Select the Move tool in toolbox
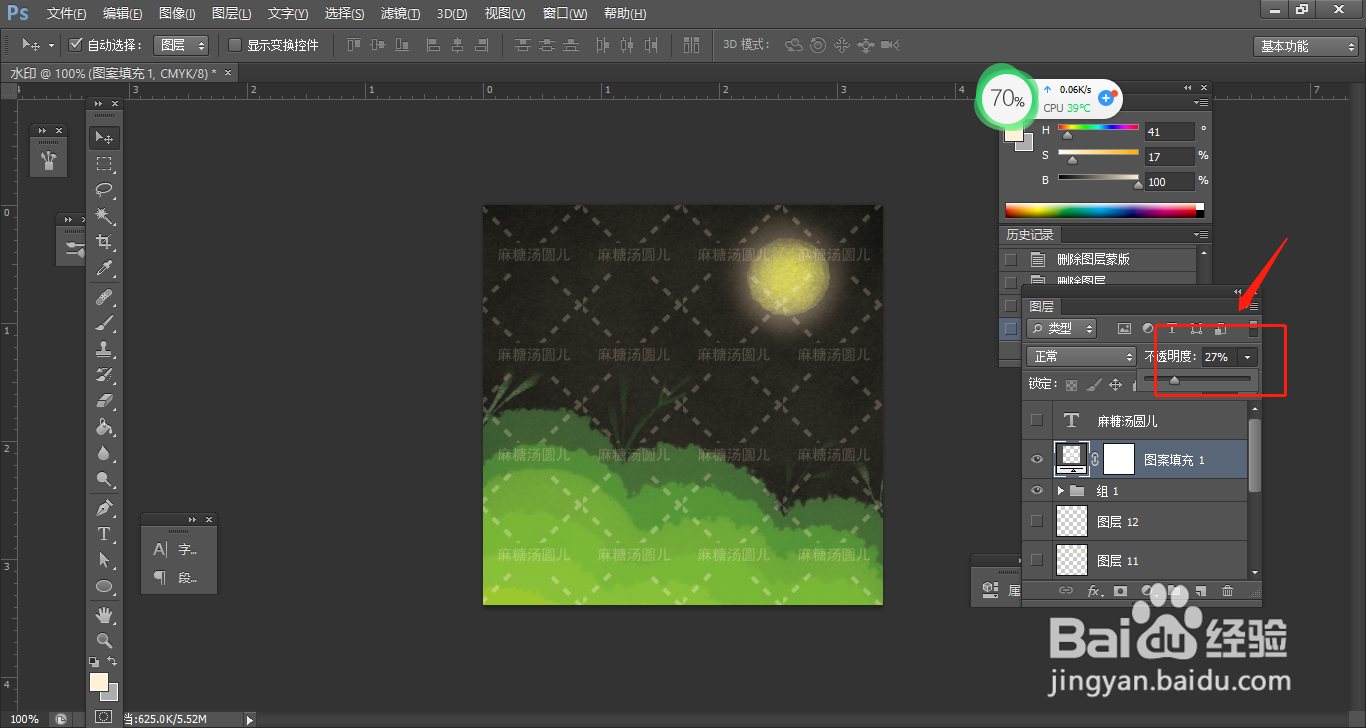The height and width of the screenshot is (728, 1366). (104, 137)
